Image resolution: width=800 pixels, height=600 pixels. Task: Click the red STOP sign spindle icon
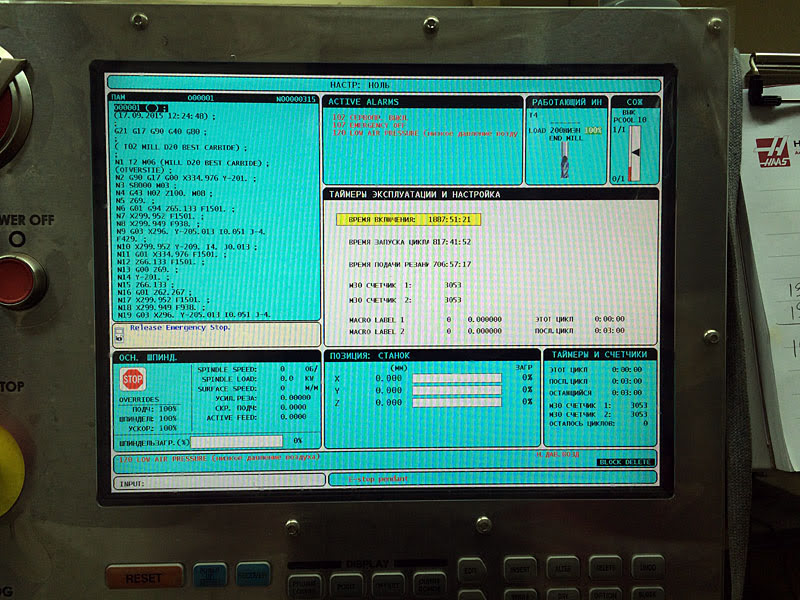tap(132, 380)
